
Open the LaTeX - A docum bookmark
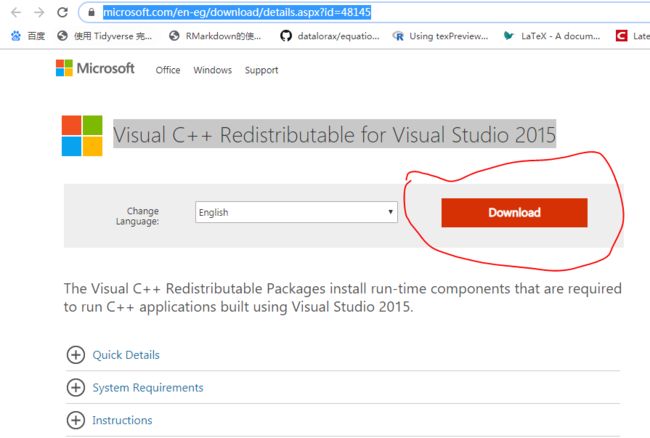(x=551, y=36)
